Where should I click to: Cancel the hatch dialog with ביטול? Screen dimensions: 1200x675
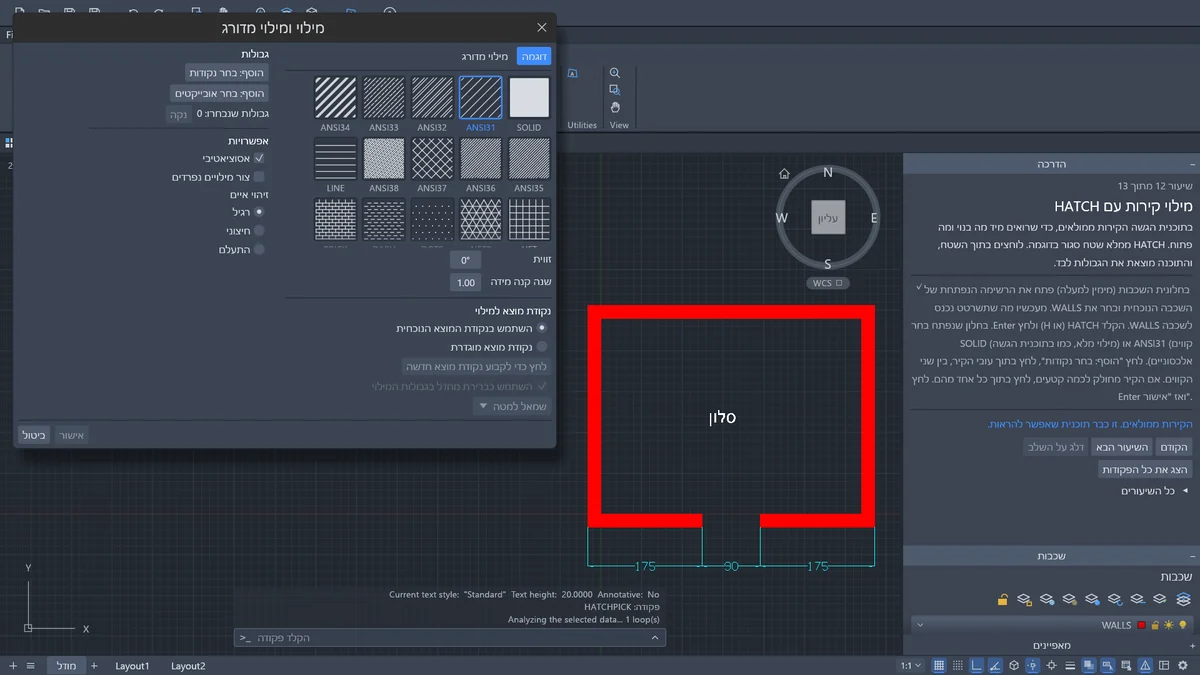(x=34, y=435)
